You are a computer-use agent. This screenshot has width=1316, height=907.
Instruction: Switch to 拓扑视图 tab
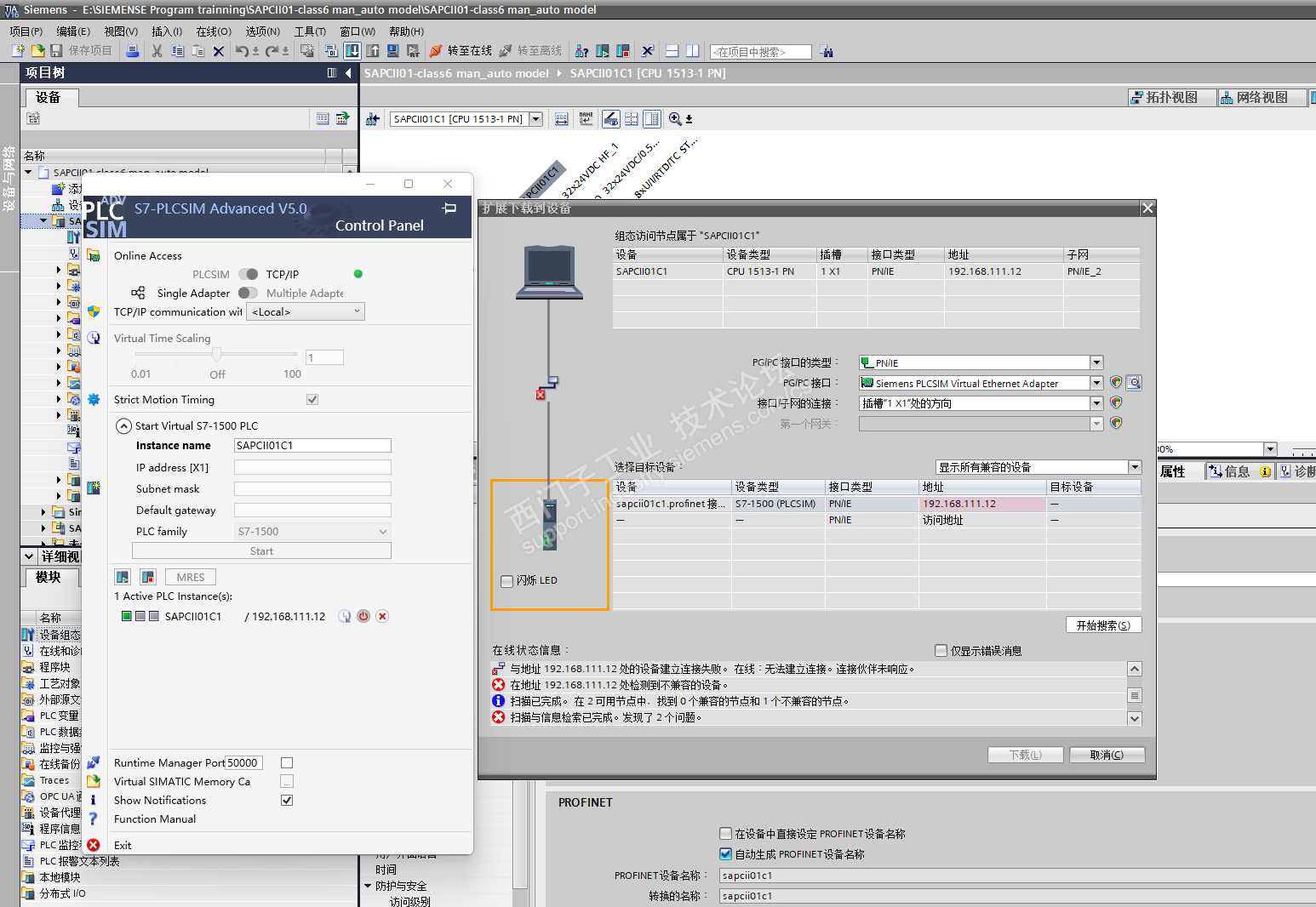[1171, 98]
